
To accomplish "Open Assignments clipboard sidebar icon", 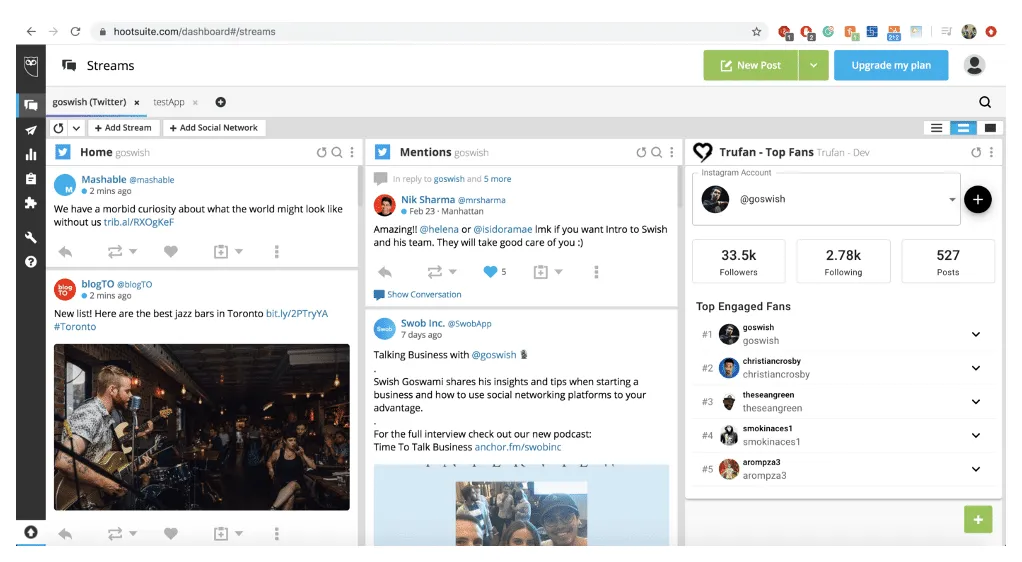I will 31,178.
